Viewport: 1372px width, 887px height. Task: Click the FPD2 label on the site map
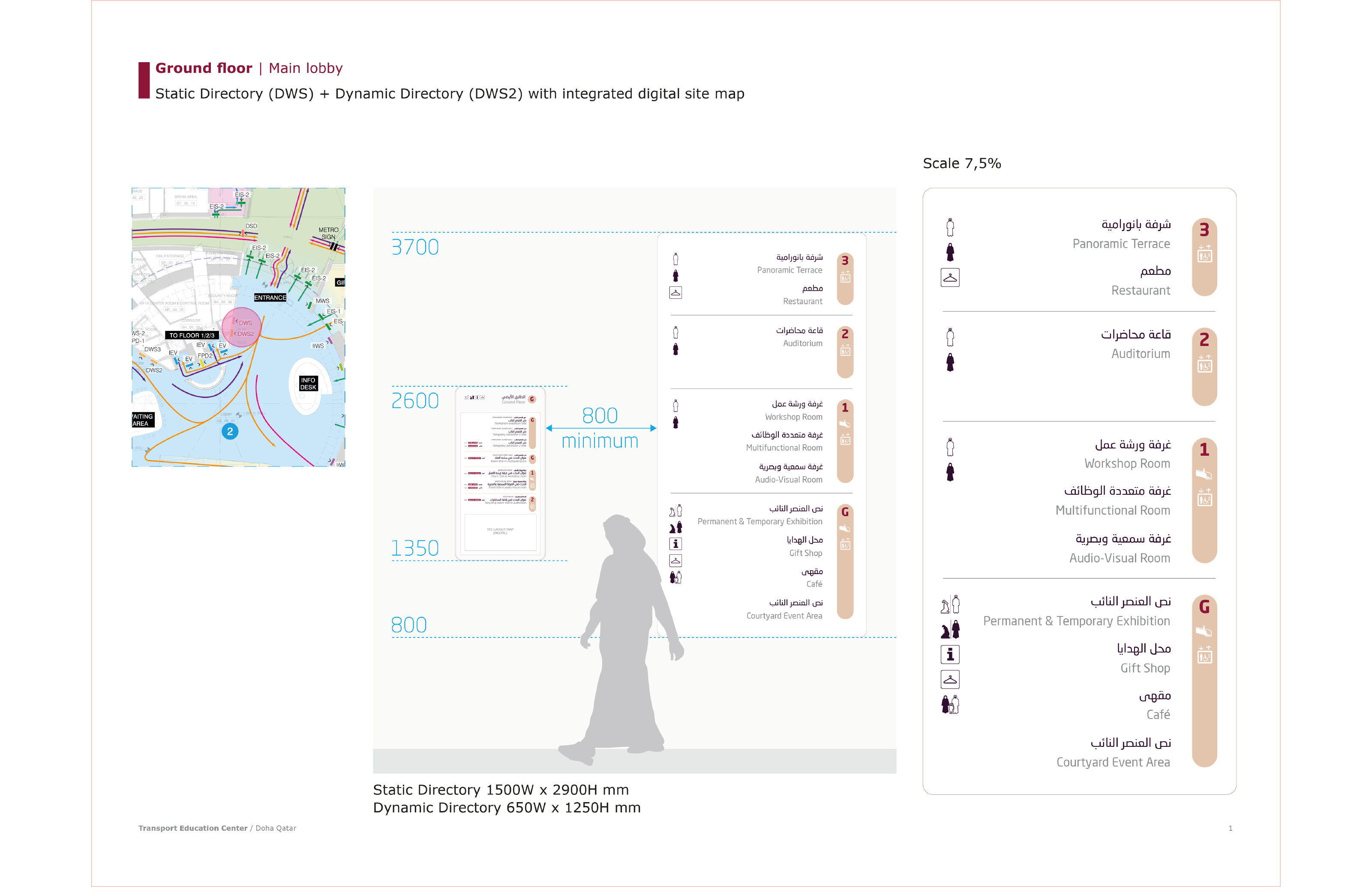pyautogui.click(x=205, y=356)
